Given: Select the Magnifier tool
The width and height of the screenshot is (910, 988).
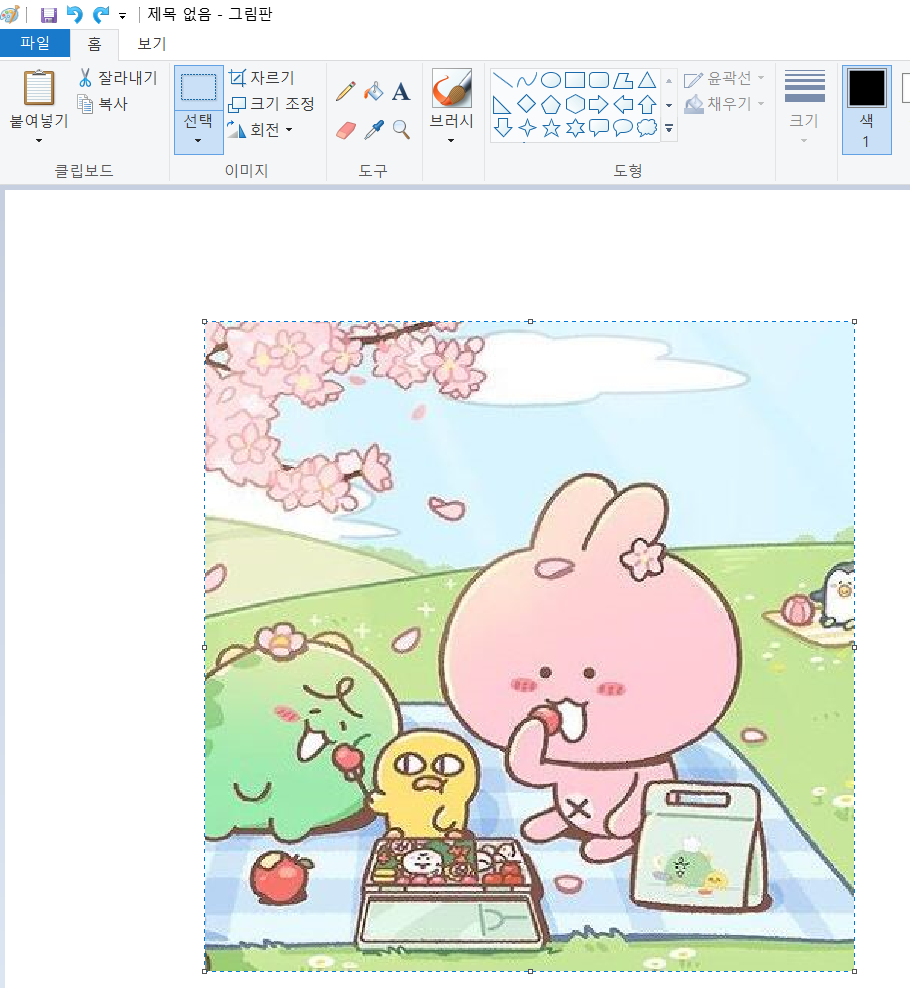Looking at the screenshot, I should pyautogui.click(x=401, y=130).
